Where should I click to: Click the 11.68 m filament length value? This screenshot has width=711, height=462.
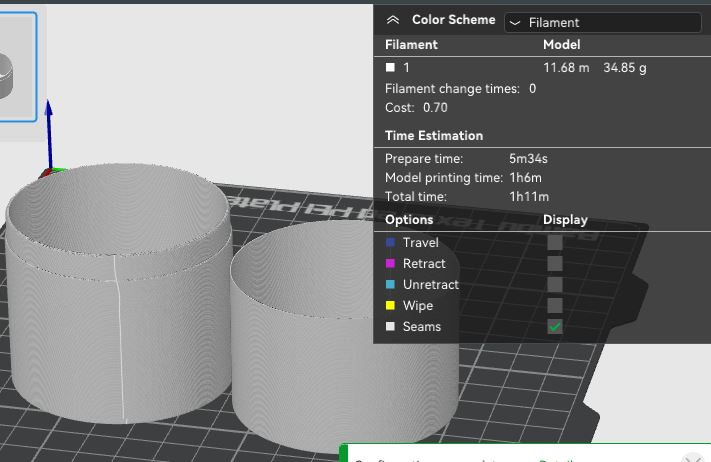pos(566,68)
